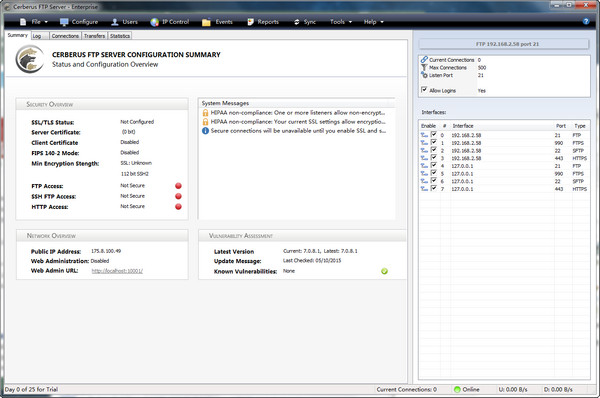
Task: Open Configure via its monitor icon
Action: click(x=64, y=22)
